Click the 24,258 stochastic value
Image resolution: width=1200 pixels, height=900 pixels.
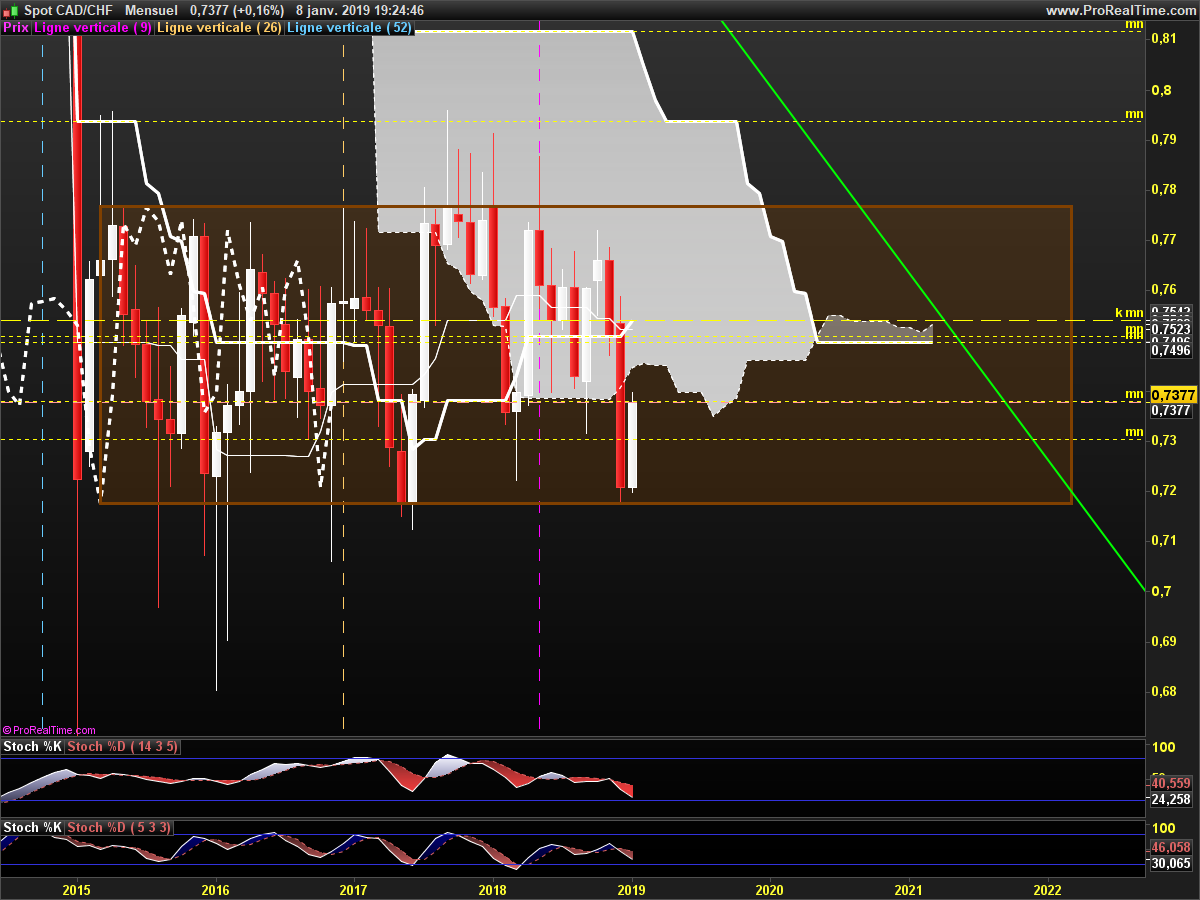pos(1171,799)
